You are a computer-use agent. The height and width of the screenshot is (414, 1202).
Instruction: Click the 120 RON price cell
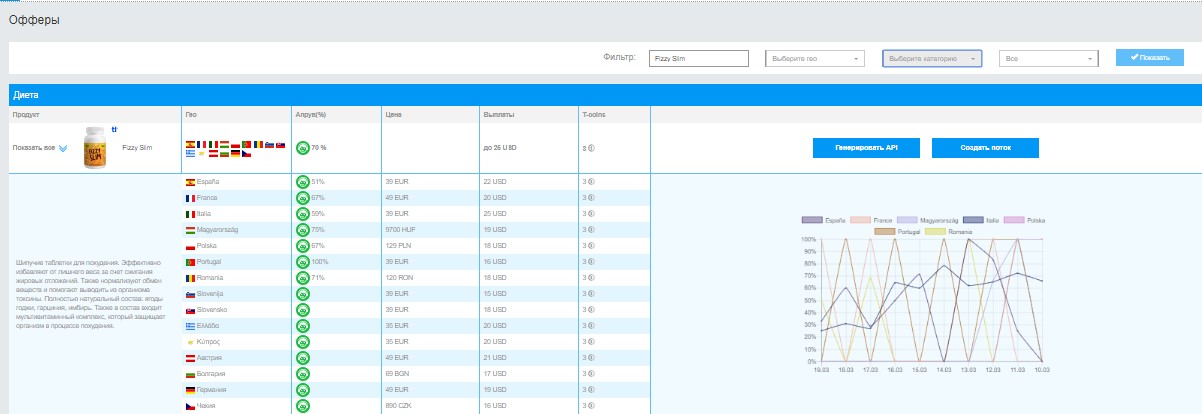(398, 278)
